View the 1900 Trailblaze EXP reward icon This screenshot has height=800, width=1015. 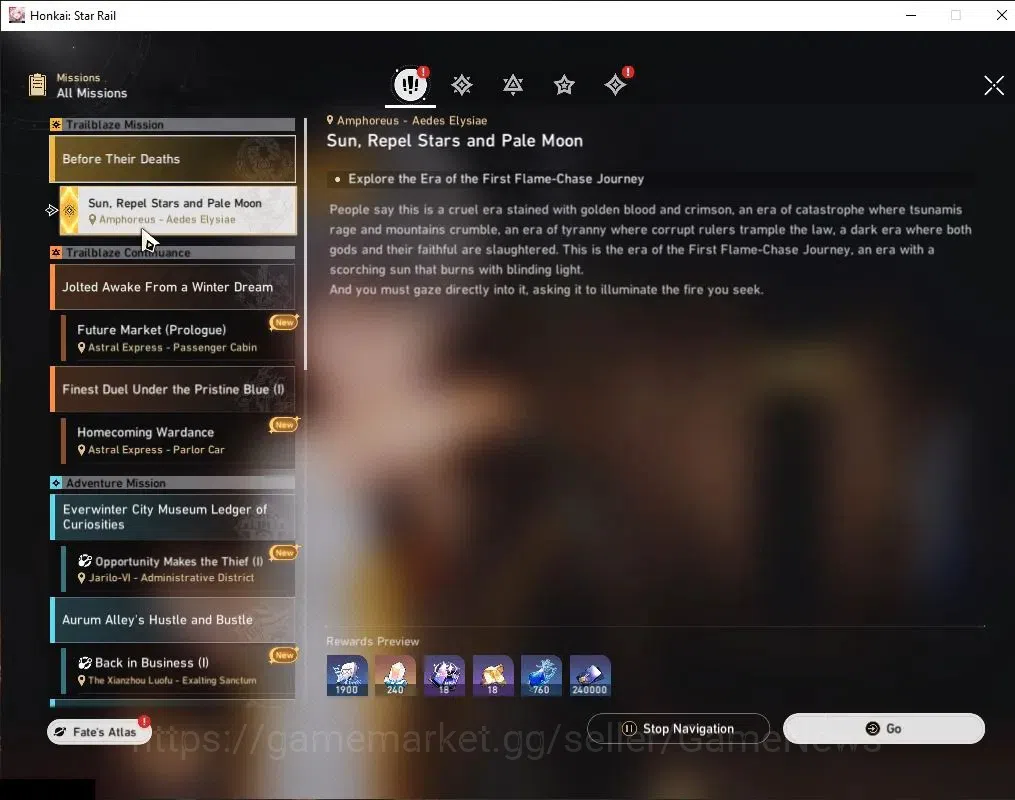point(347,675)
